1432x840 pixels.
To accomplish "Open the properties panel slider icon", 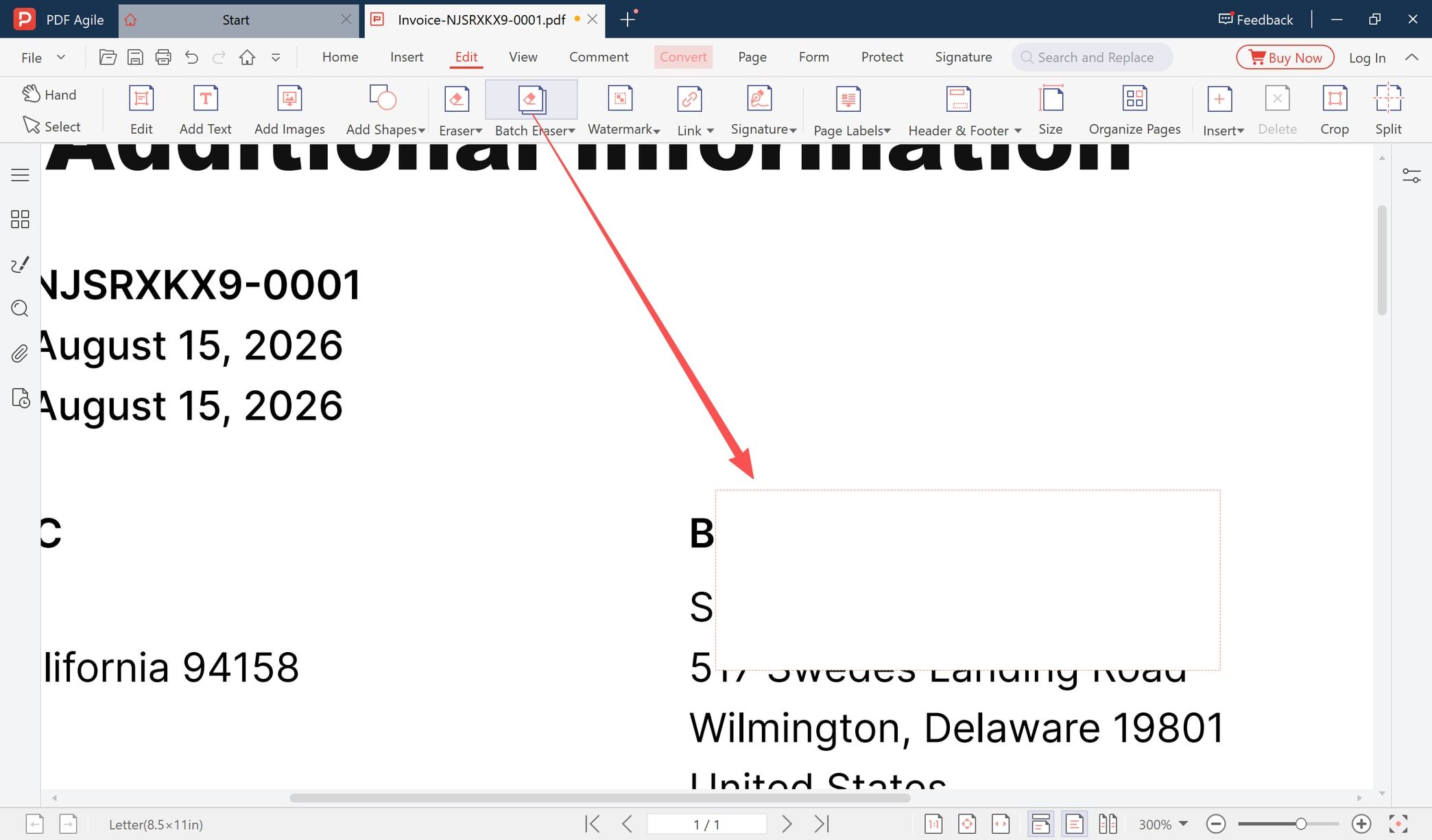I will click(1411, 176).
